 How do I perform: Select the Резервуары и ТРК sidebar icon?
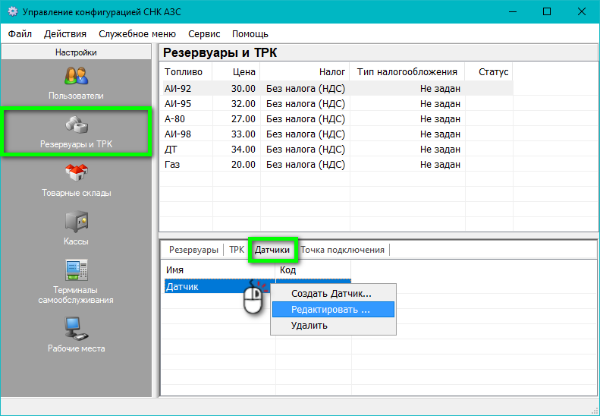pyautogui.click(x=77, y=125)
